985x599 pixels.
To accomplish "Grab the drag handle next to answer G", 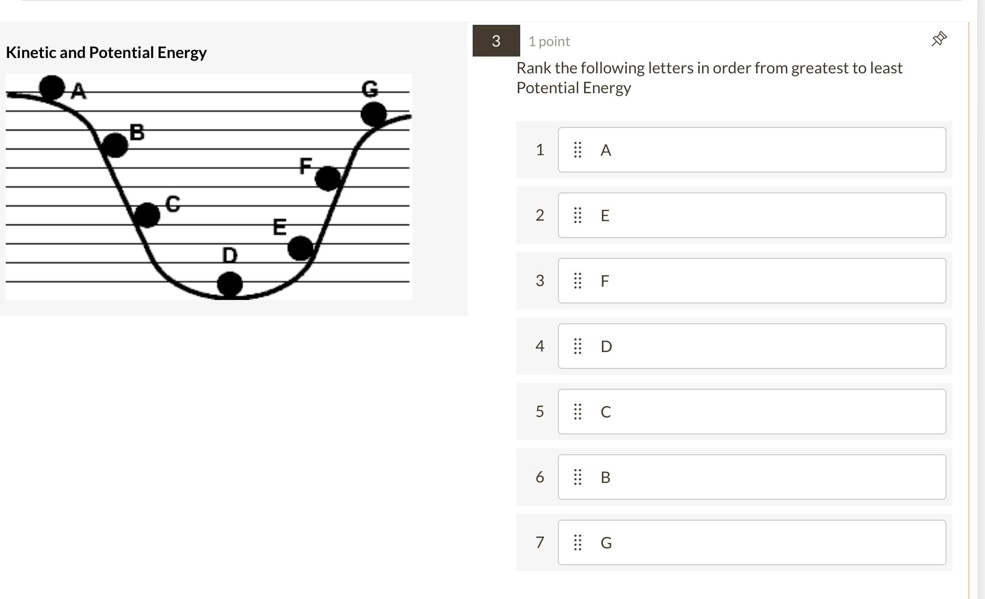I will click(x=577, y=542).
